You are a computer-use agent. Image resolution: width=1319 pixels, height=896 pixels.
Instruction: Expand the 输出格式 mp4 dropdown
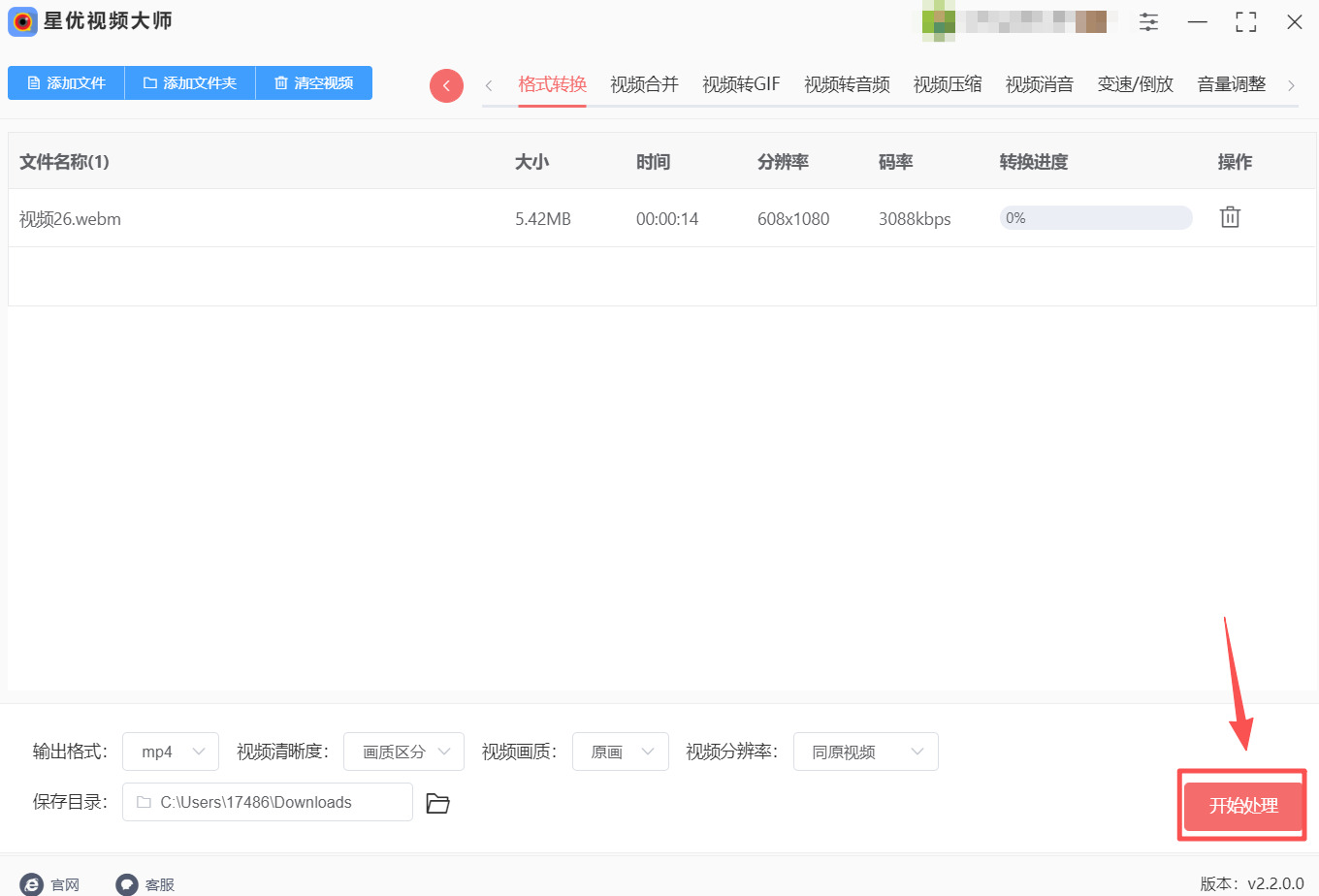[x=172, y=752]
